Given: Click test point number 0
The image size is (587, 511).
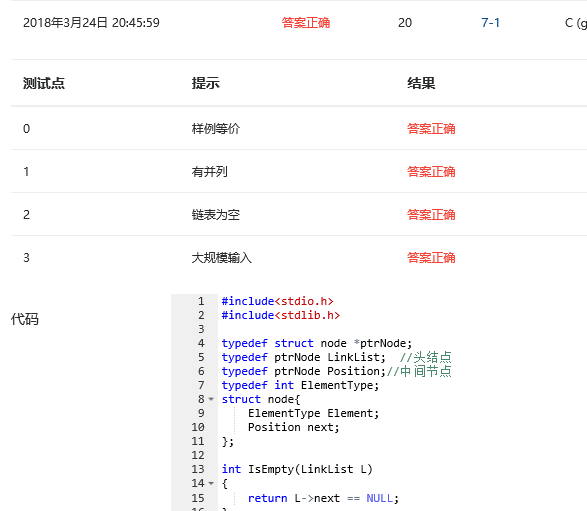Looking at the screenshot, I should pos(26,129).
